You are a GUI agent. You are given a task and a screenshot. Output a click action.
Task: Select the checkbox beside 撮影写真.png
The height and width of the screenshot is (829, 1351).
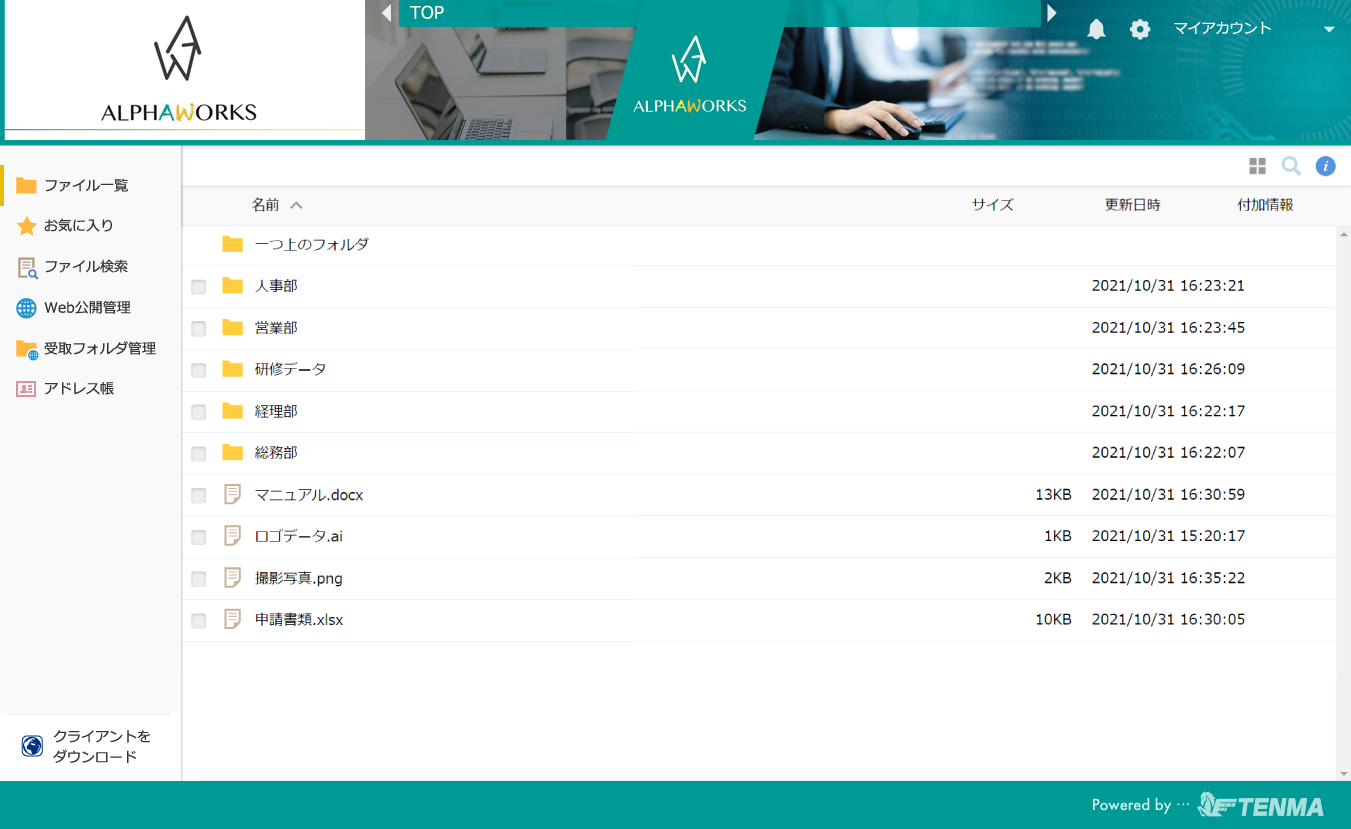click(x=199, y=579)
